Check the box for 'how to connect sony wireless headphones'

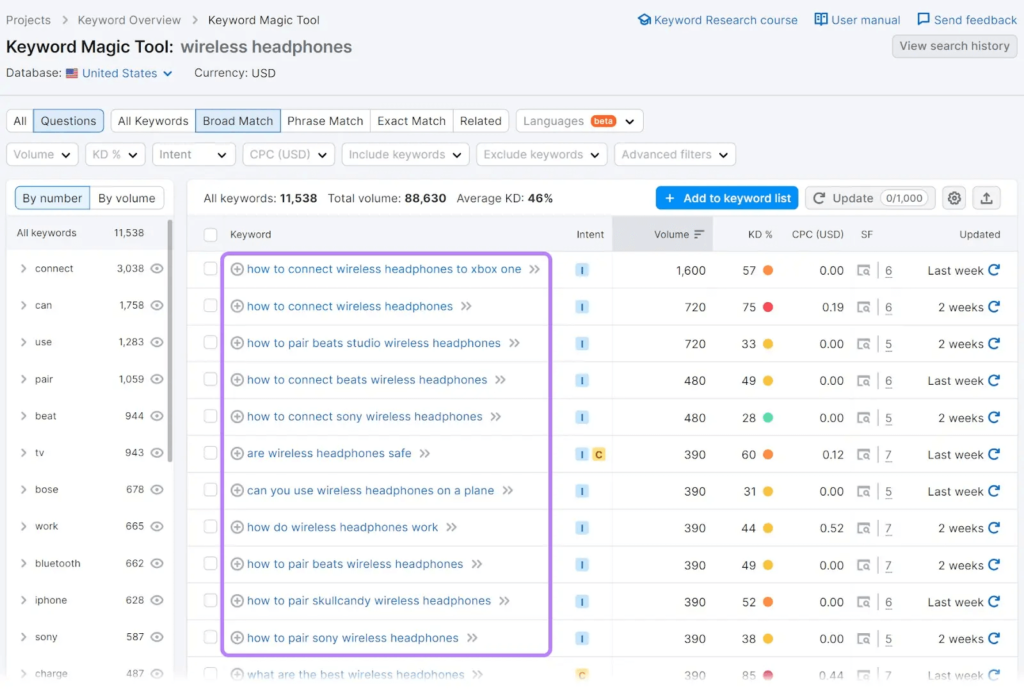click(x=210, y=417)
